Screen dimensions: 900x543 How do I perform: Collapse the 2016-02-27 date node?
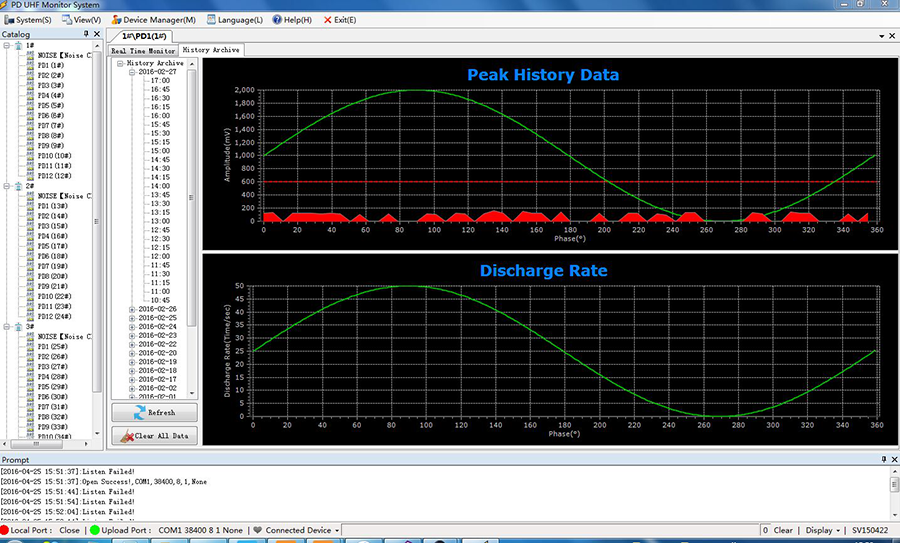point(131,72)
